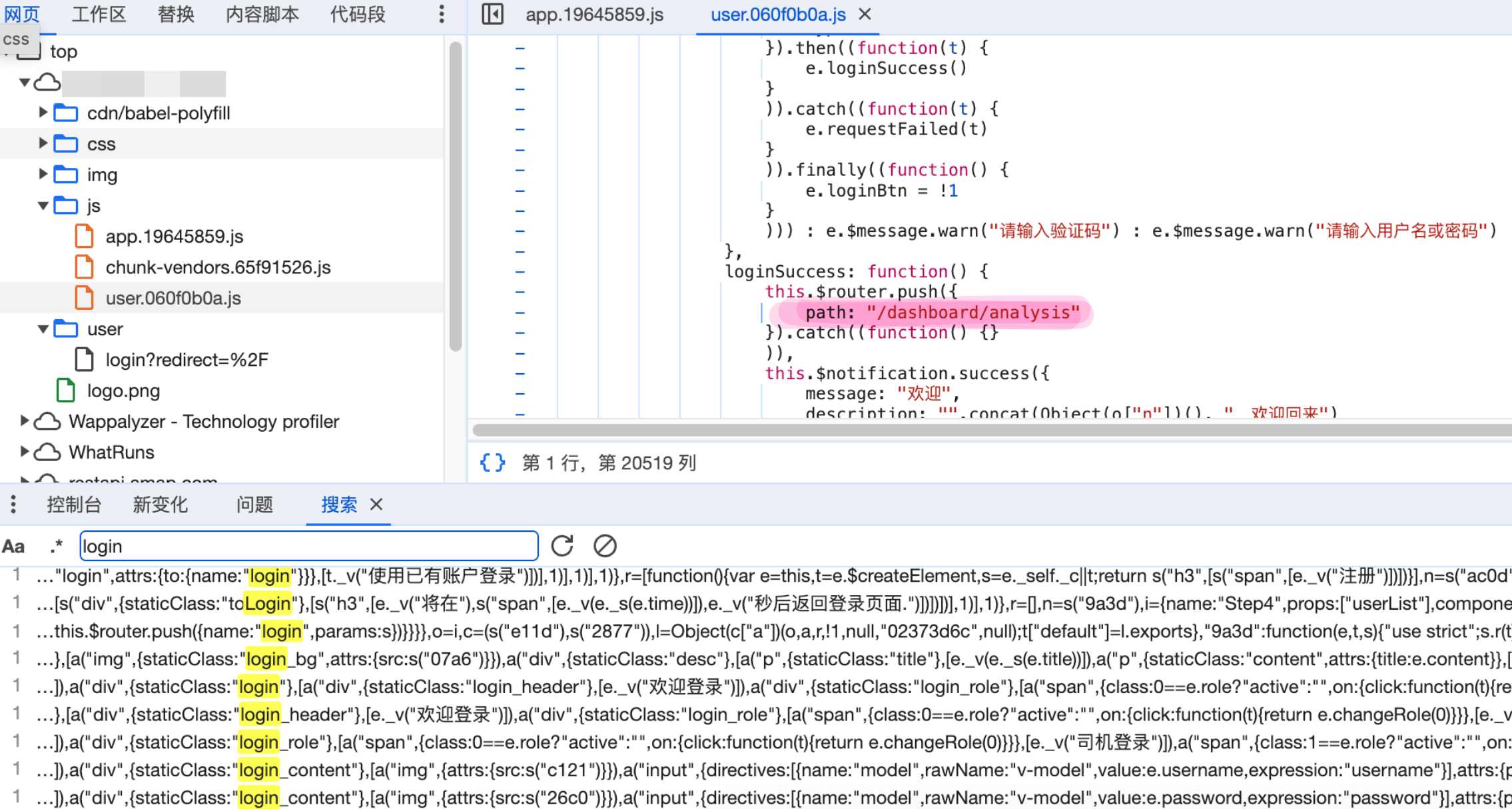The width and height of the screenshot is (1512, 809).
Task: Select the 工作区 workspace tab
Action: point(99,15)
